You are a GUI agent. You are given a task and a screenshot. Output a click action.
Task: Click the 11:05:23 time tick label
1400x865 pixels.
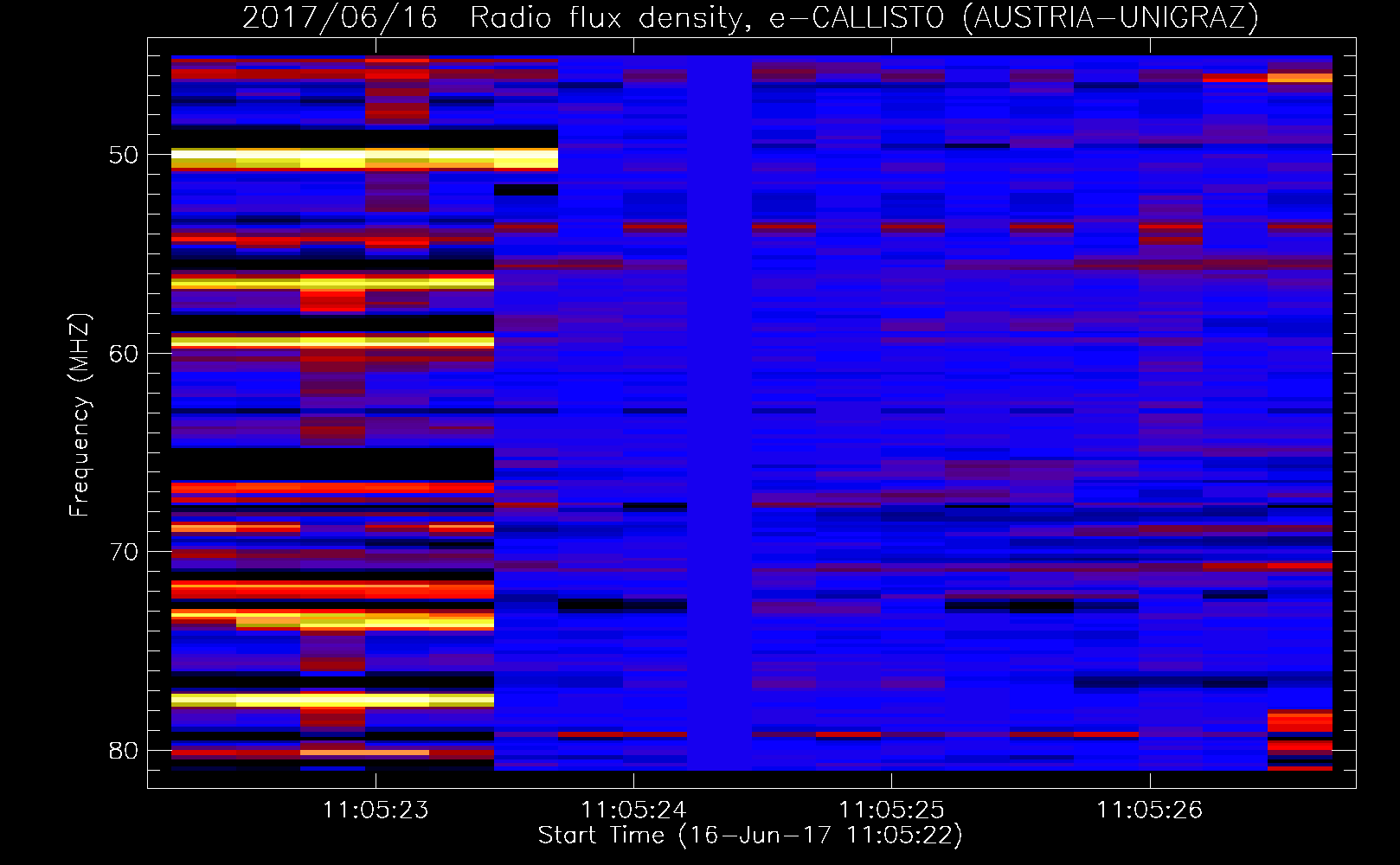click(376, 811)
